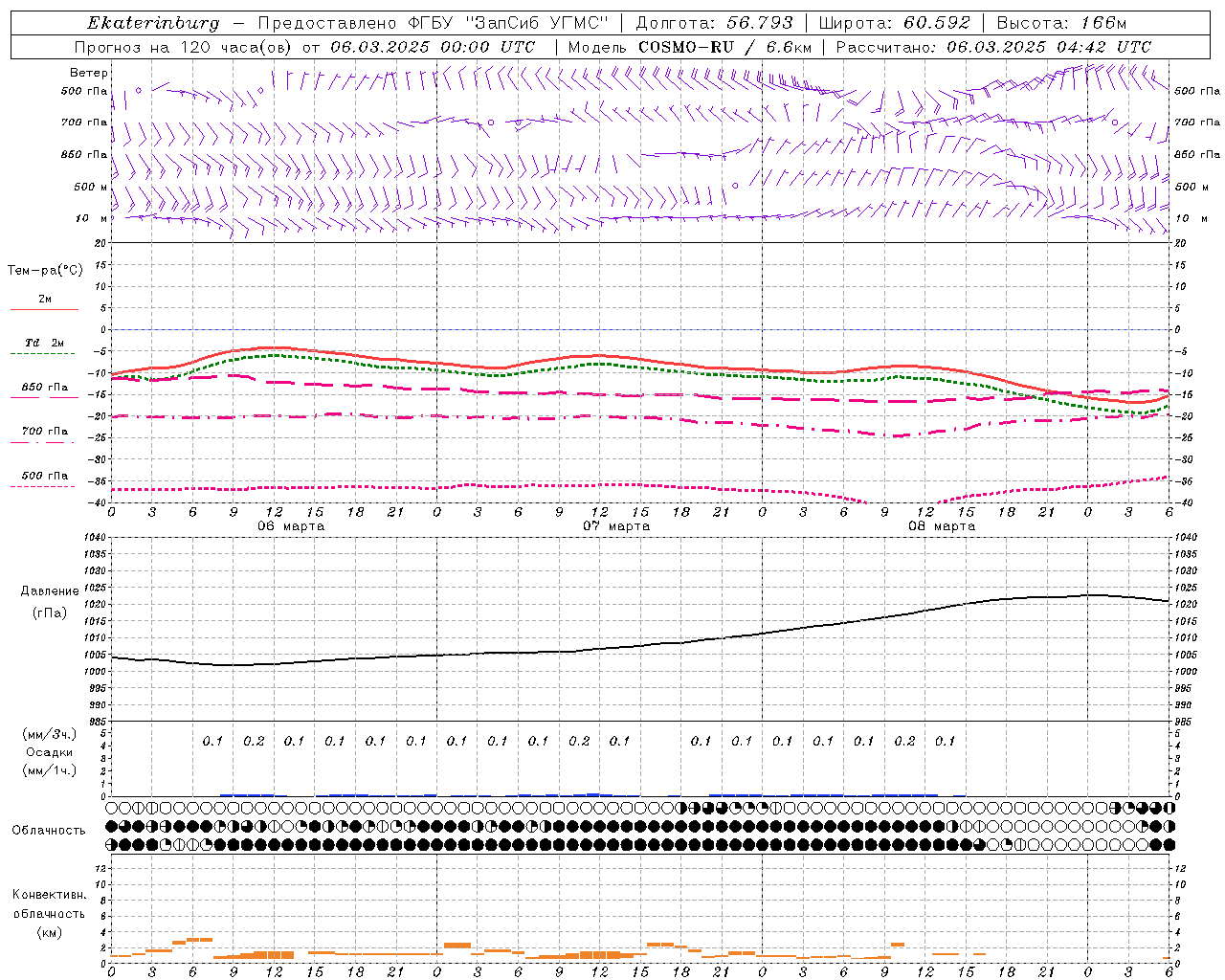Screen dimensions: 1225x980
Task: Click the Осадки panel label
Action: tap(50, 752)
